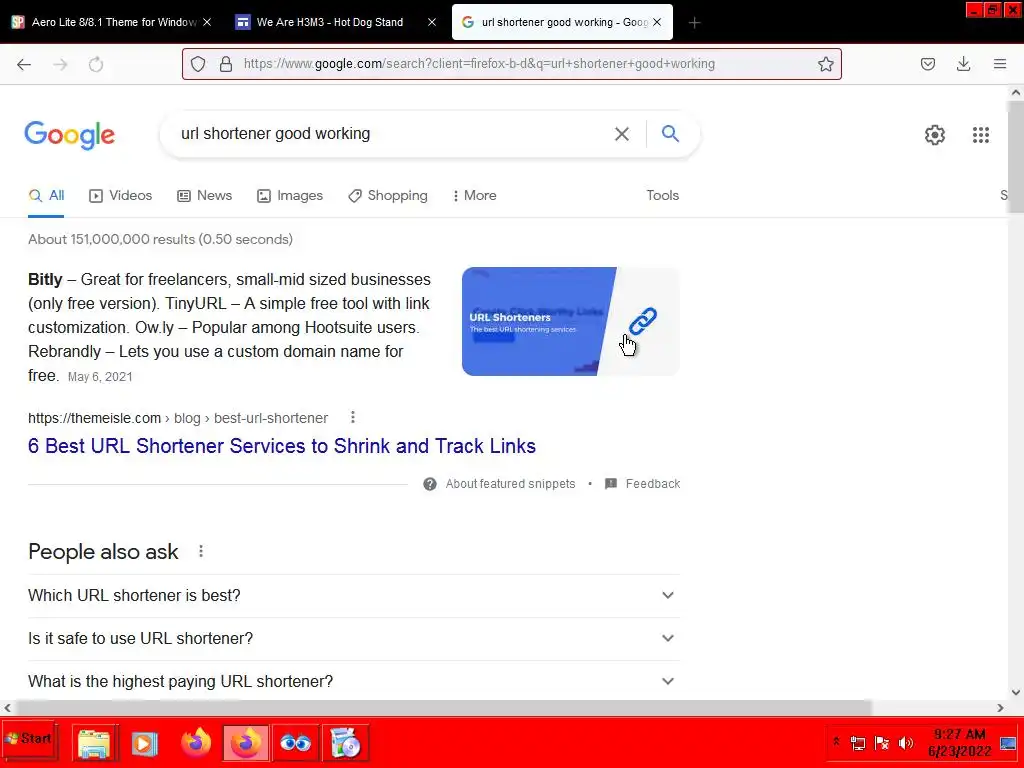The width and height of the screenshot is (1024, 768).
Task: Open the first Firefox taskbar icon
Action: (x=196, y=743)
